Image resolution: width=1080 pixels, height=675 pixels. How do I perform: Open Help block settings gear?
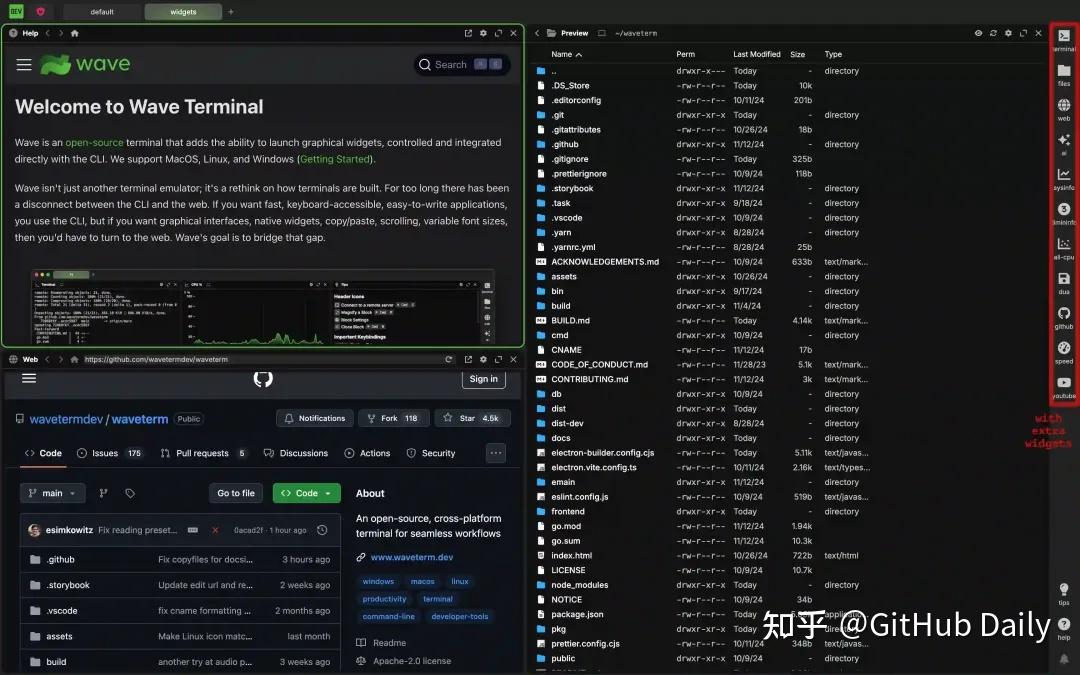484,33
